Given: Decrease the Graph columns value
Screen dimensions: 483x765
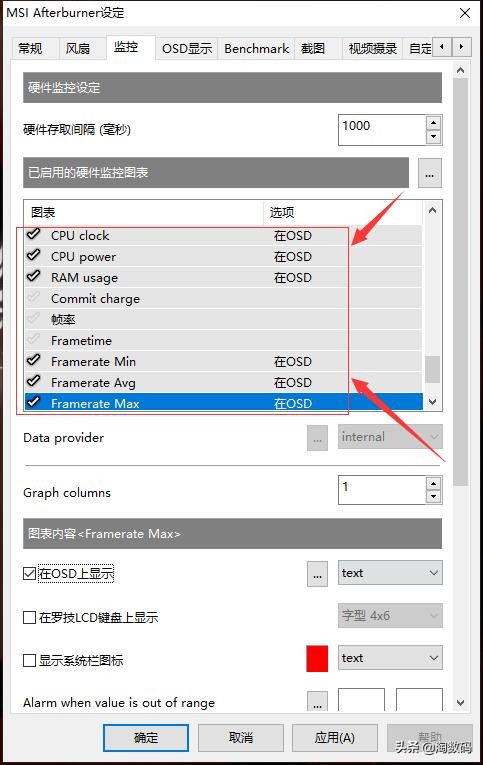Looking at the screenshot, I should (x=433, y=497).
